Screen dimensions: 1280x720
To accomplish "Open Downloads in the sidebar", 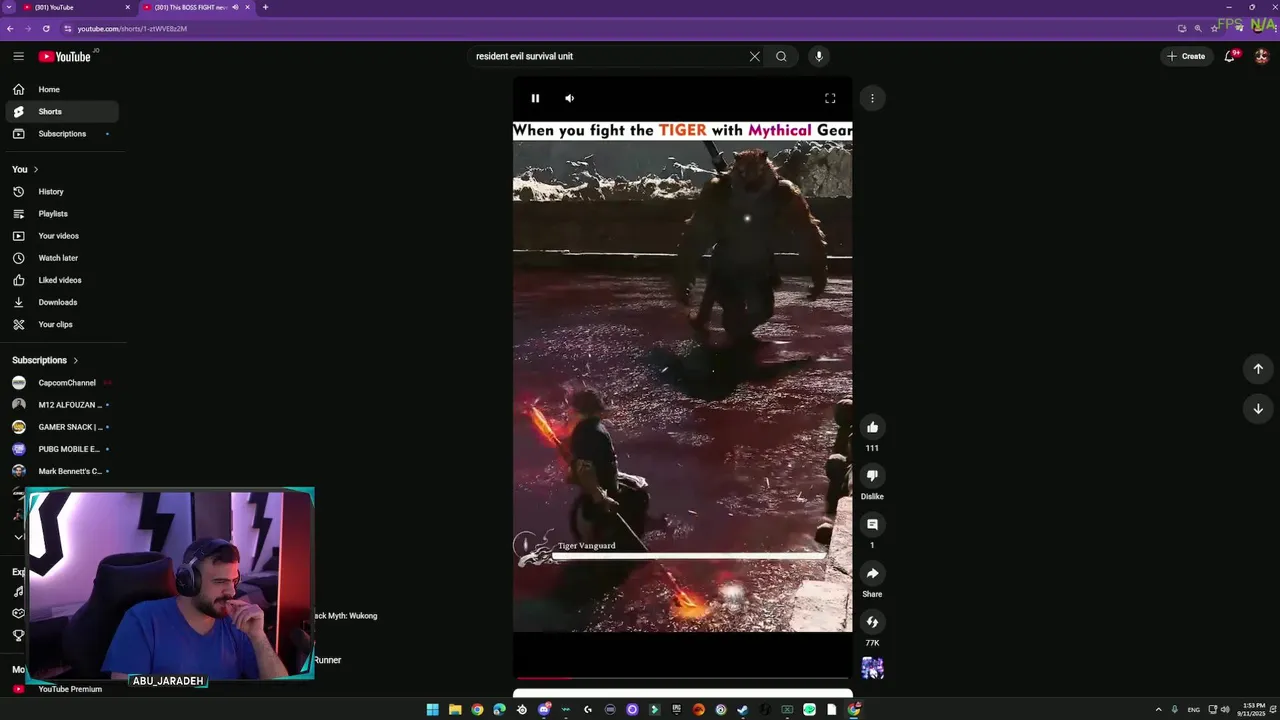I will [x=62, y=302].
